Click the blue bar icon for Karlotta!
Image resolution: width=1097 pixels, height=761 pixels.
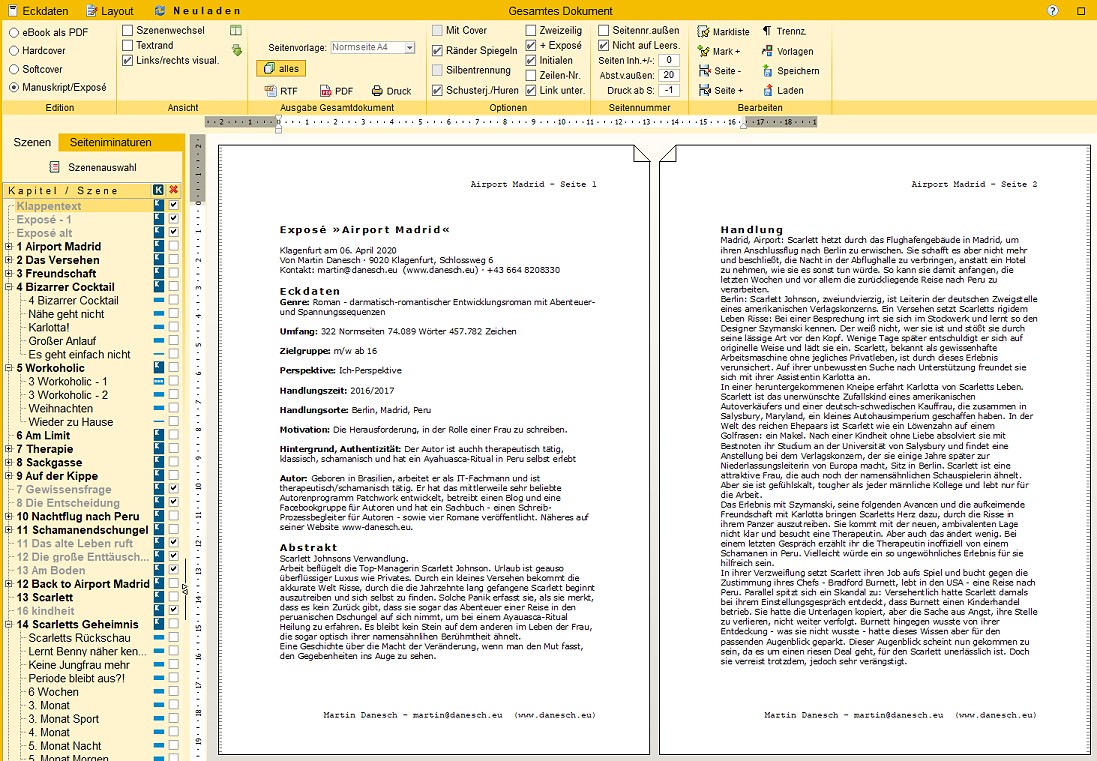(x=159, y=327)
